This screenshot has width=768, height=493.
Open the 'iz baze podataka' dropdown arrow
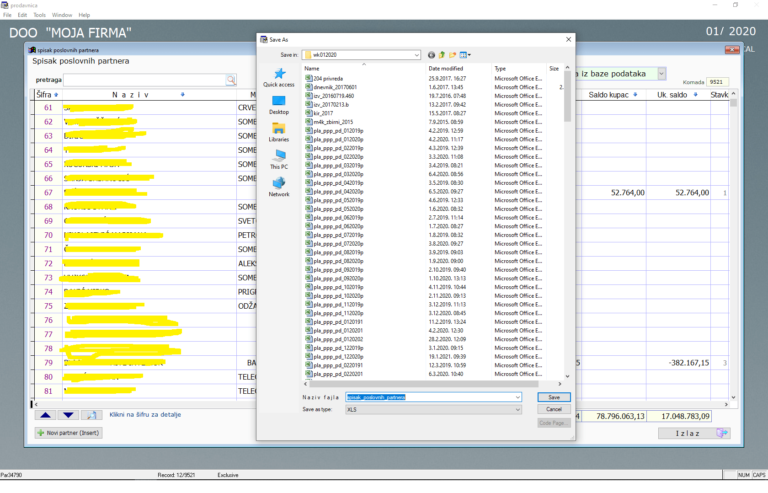[x=662, y=74]
